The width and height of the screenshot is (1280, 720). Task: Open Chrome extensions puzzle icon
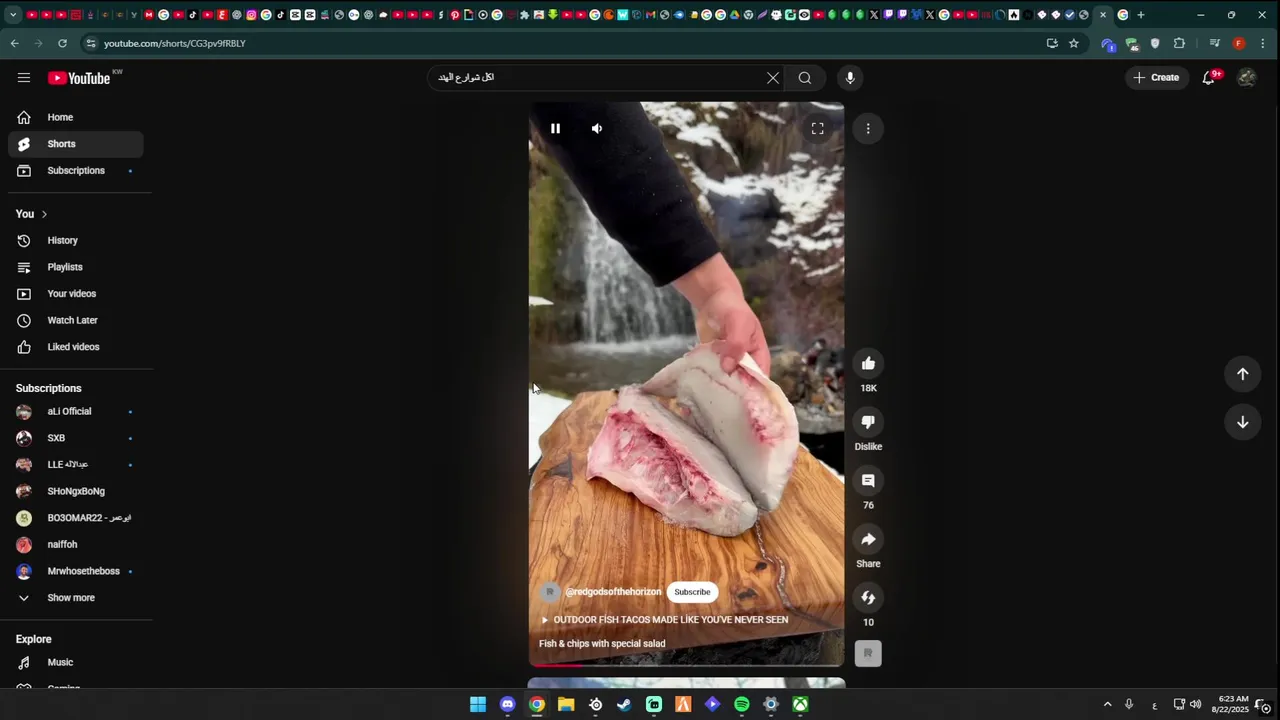tap(1179, 43)
